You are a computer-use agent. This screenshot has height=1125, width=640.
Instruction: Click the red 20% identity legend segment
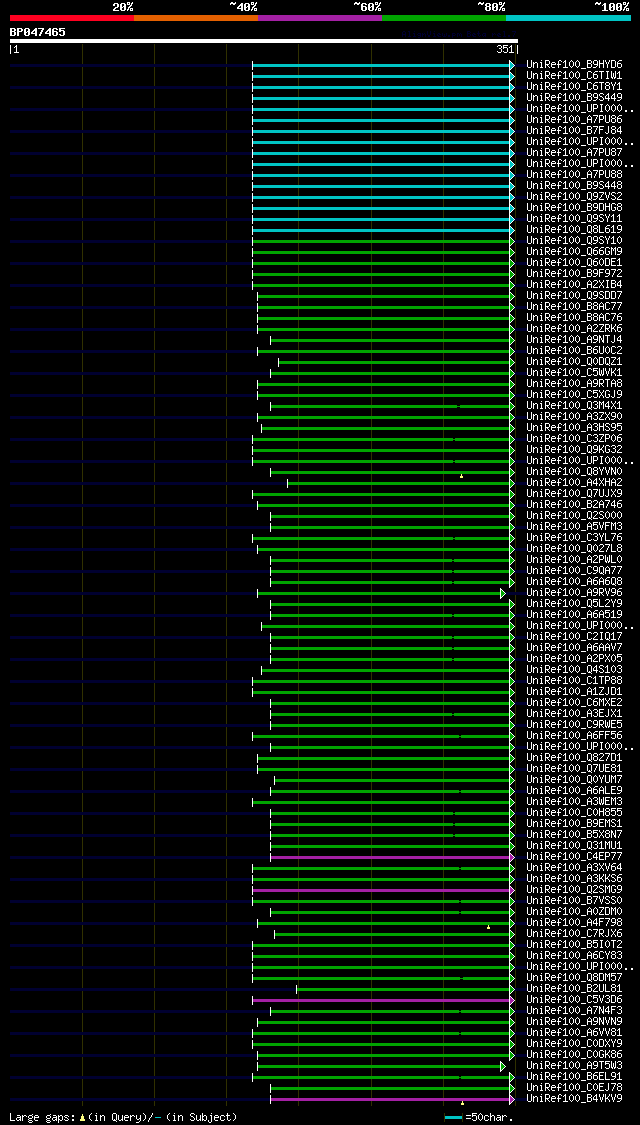click(72, 17)
